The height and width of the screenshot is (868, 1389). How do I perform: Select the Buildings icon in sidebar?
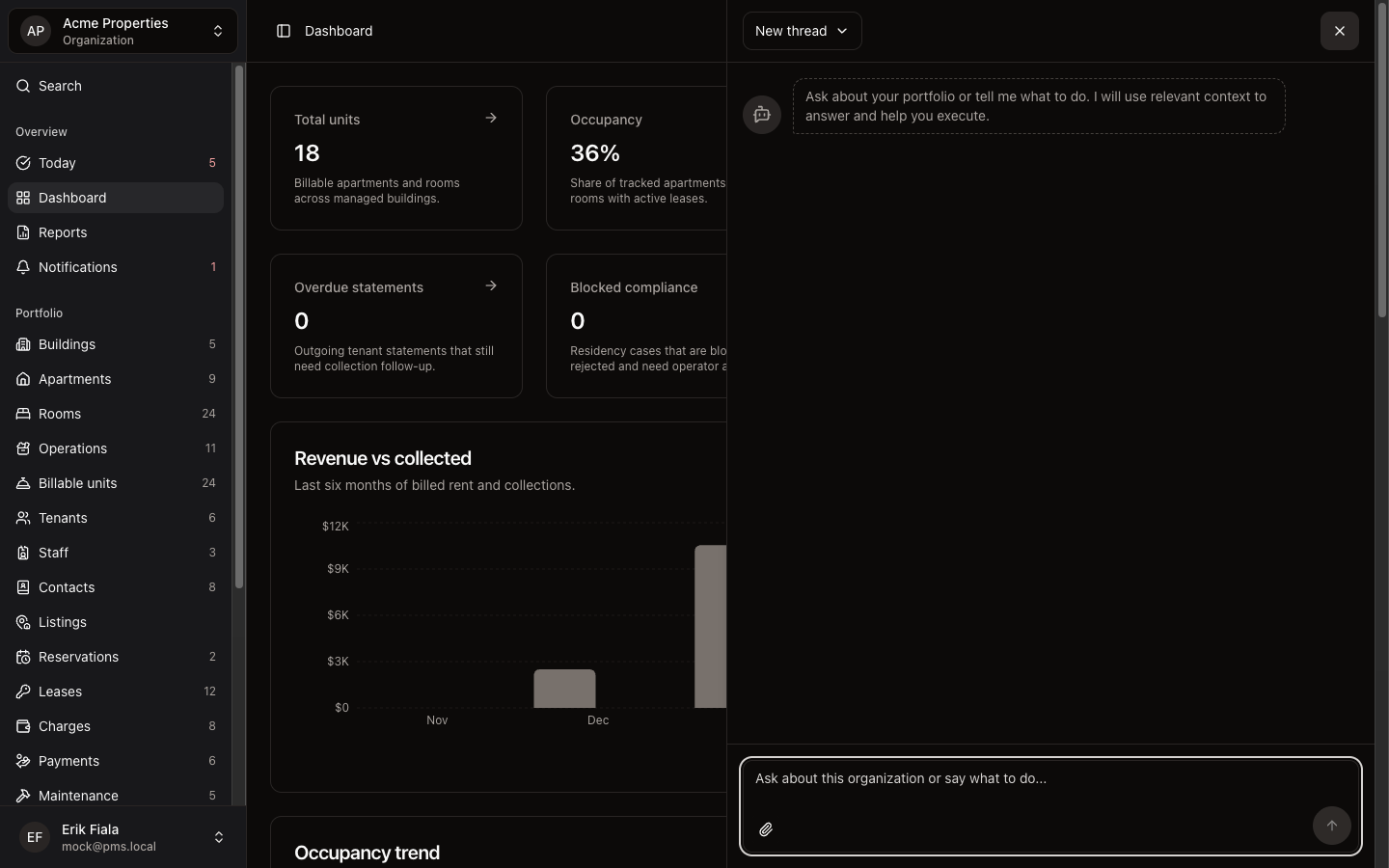(x=22, y=344)
